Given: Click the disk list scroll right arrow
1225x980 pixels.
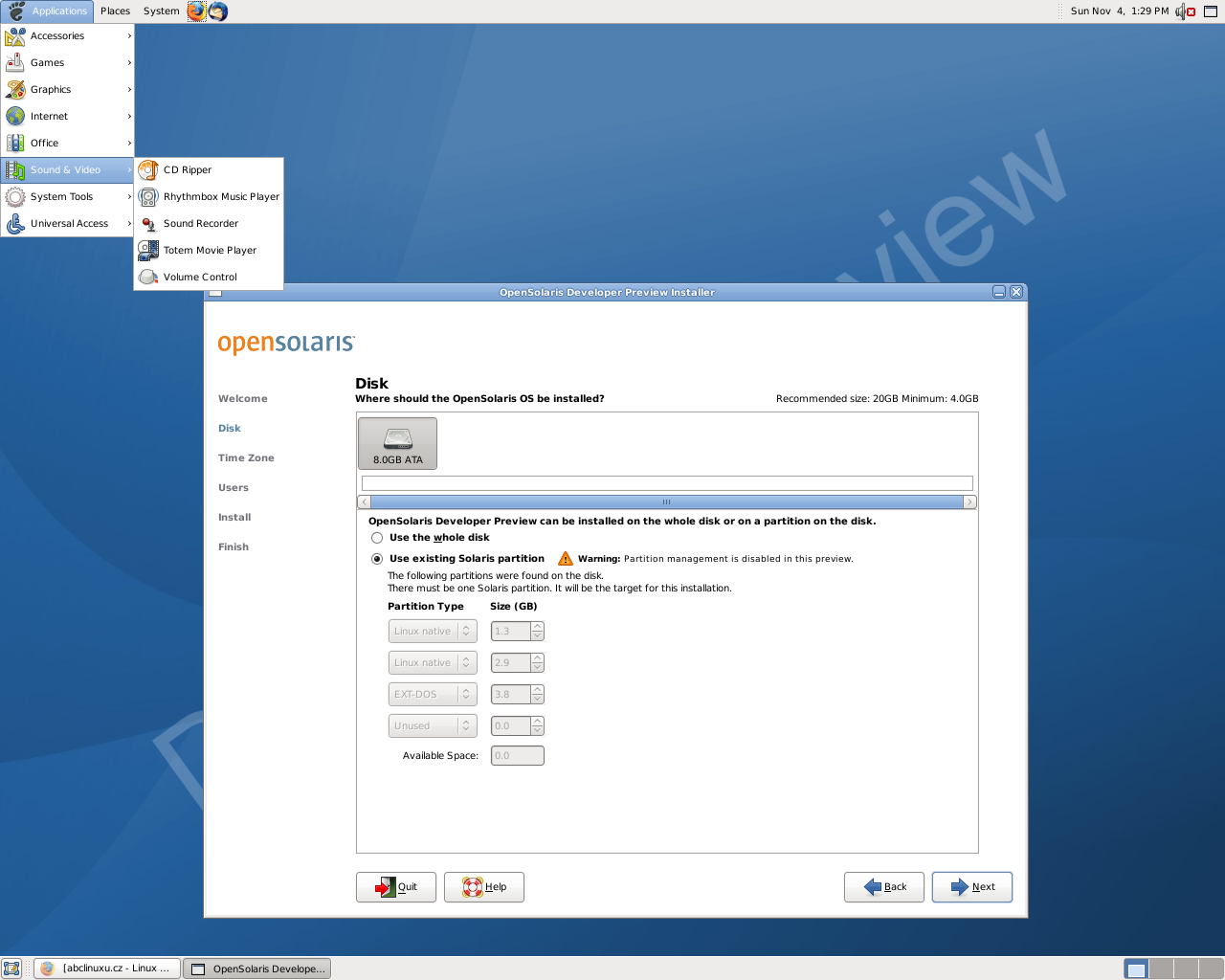Looking at the screenshot, I should pos(969,501).
